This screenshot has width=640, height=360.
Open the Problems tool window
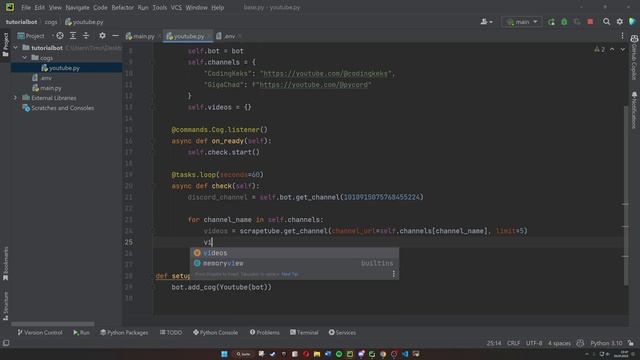(264, 333)
